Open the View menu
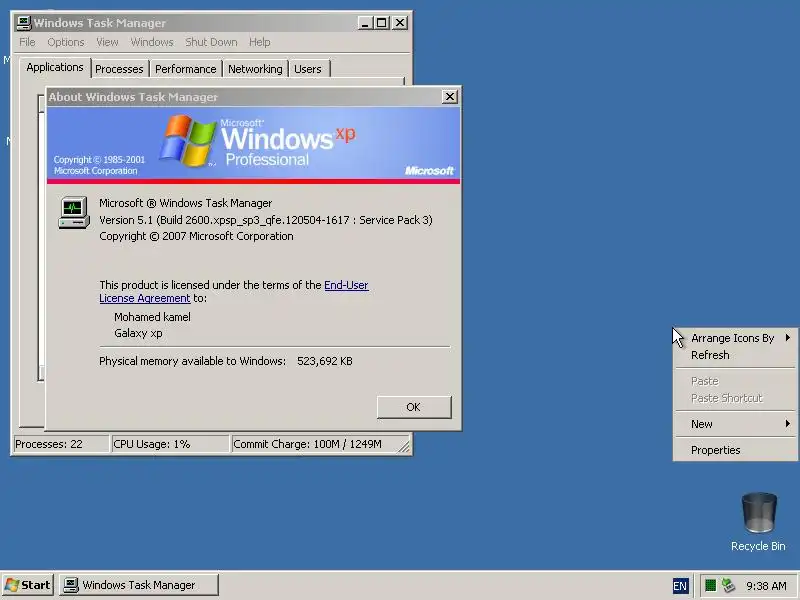 [x=107, y=42]
